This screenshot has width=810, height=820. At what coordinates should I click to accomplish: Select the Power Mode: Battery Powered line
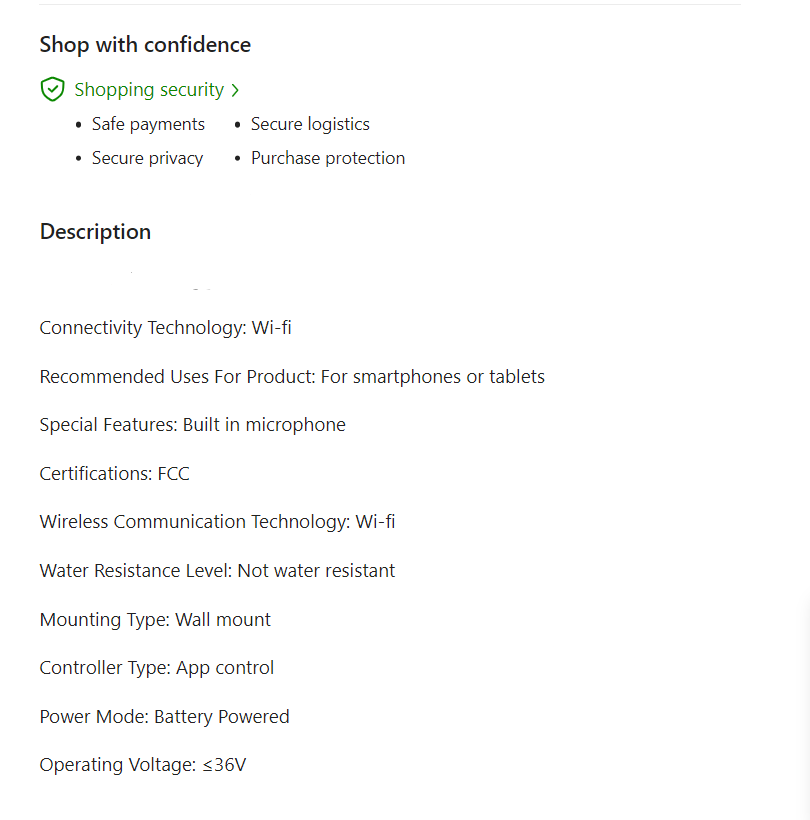pos(164,717)
